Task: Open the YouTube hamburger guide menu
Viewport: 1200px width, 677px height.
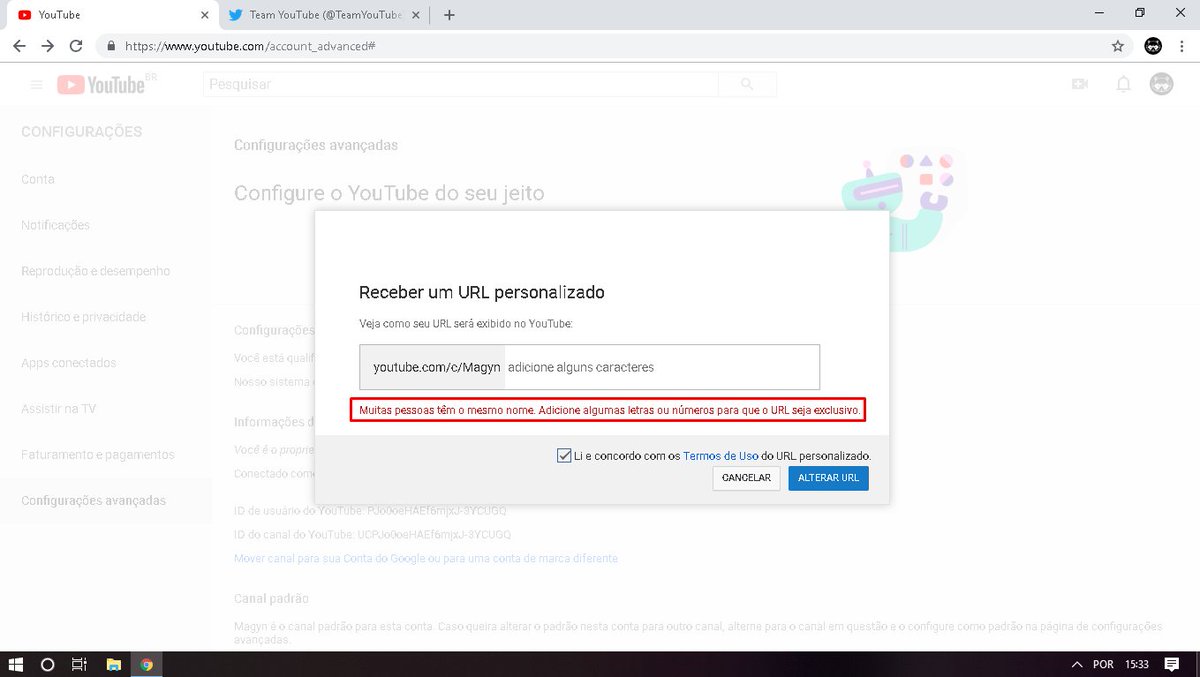Action: pyautogui.click(x=36, y=85)
